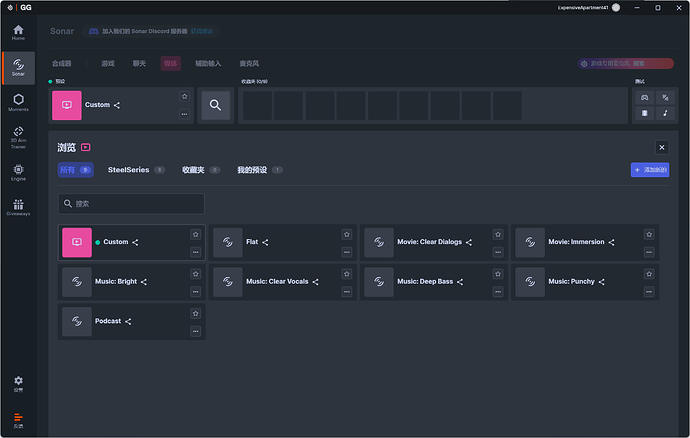690x438 pixels.
Task: Share the Movie: Clear Dialogs preset
Action: 468,242
